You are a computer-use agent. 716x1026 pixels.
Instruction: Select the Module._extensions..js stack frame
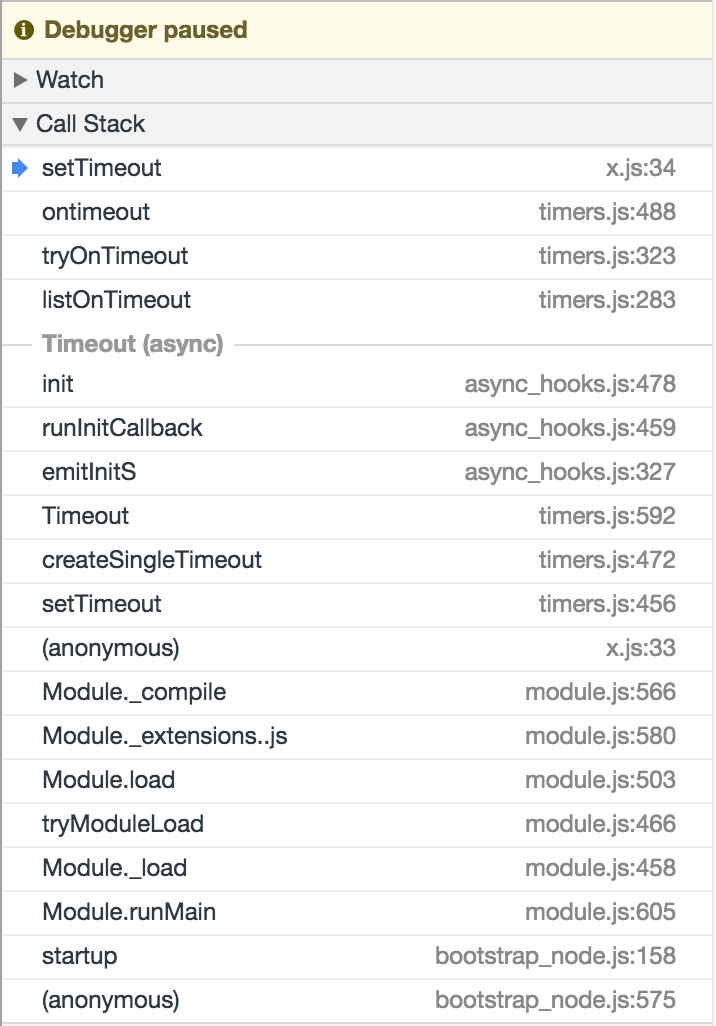(x=357, y=736)
